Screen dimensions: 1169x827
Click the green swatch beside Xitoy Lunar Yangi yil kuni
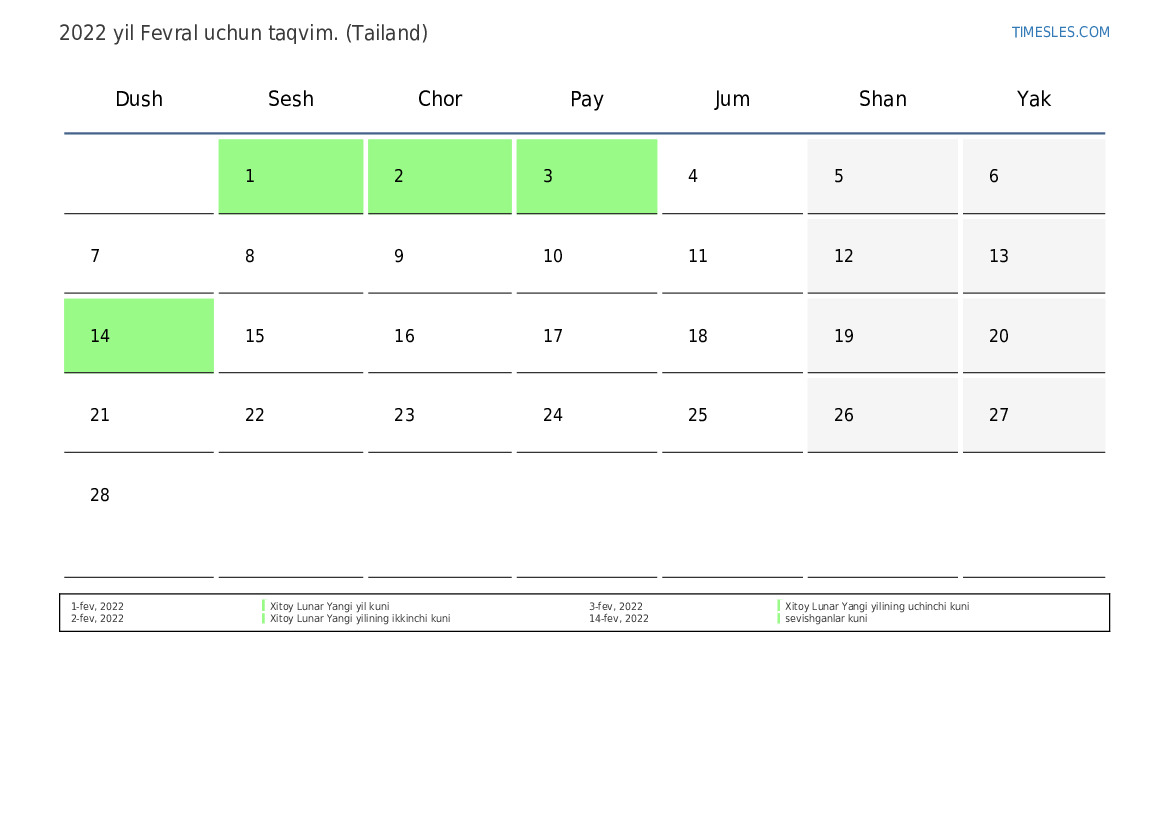coord(263,606)
